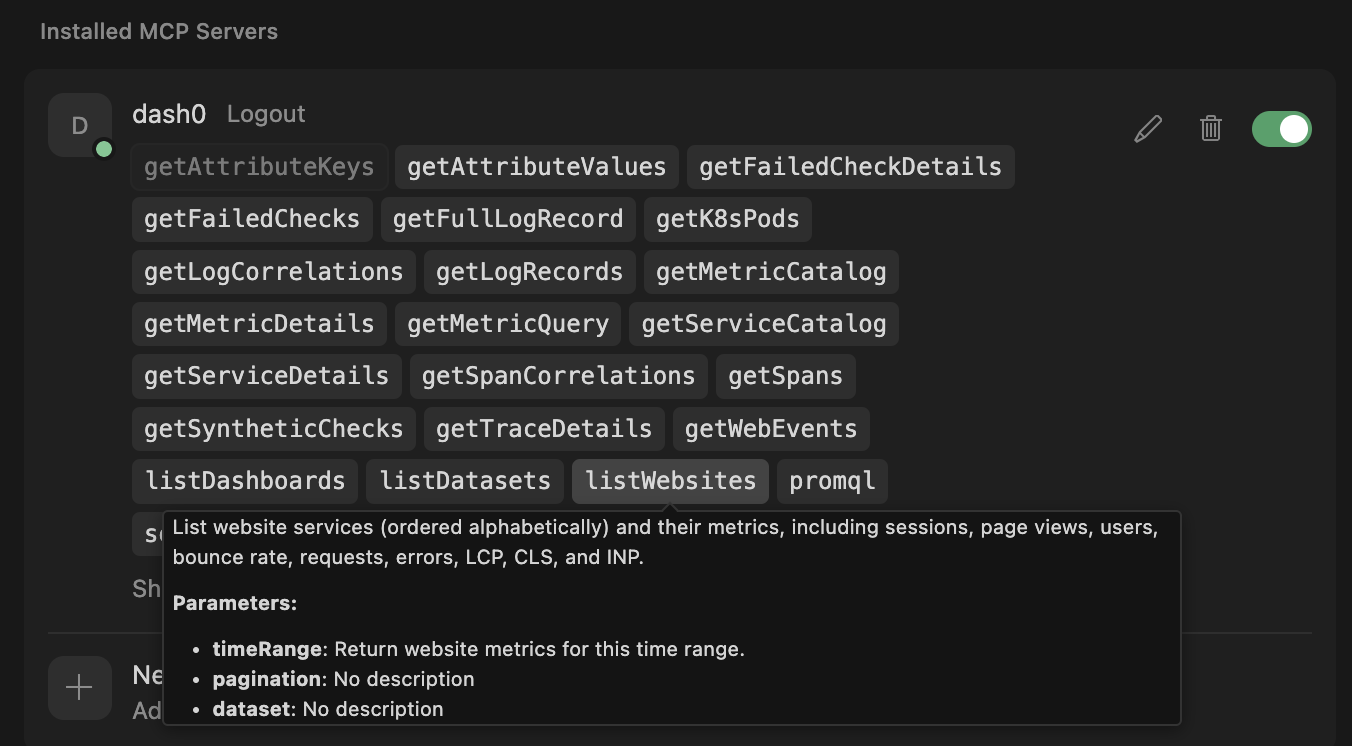Toggle the getAttributeValues tool
This screenshot has height=746, width=1352.
pos(537,167)
